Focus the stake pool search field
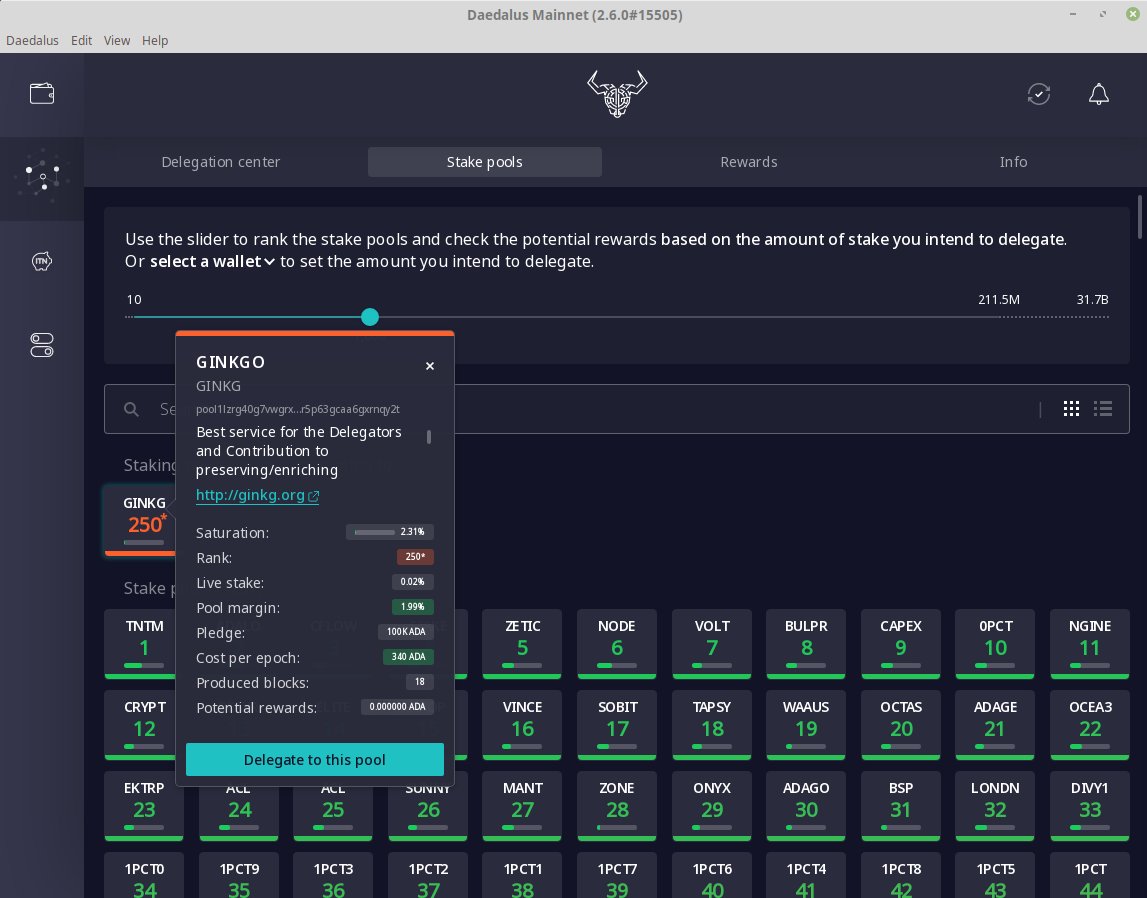This screenshot has height=898, width=1147. (617, 409)
